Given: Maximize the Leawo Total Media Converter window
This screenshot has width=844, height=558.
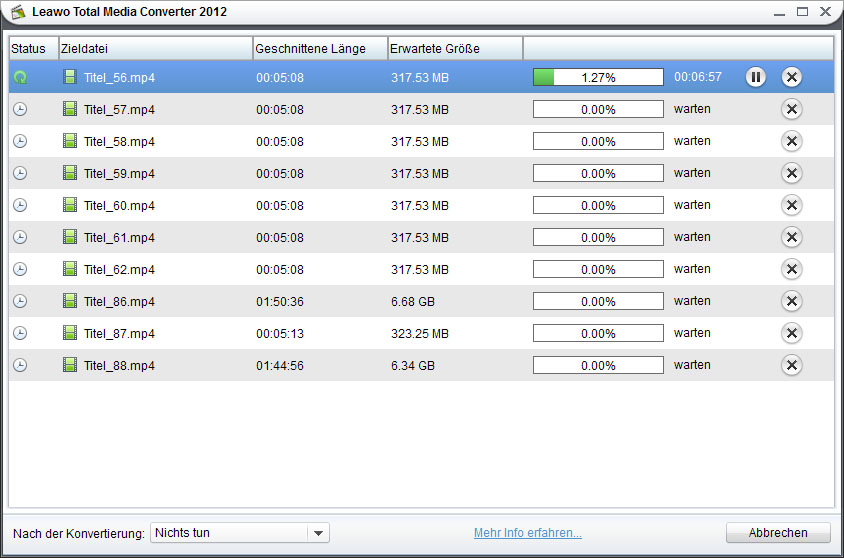Looking at the screenshot, I should tap(803, 12).
